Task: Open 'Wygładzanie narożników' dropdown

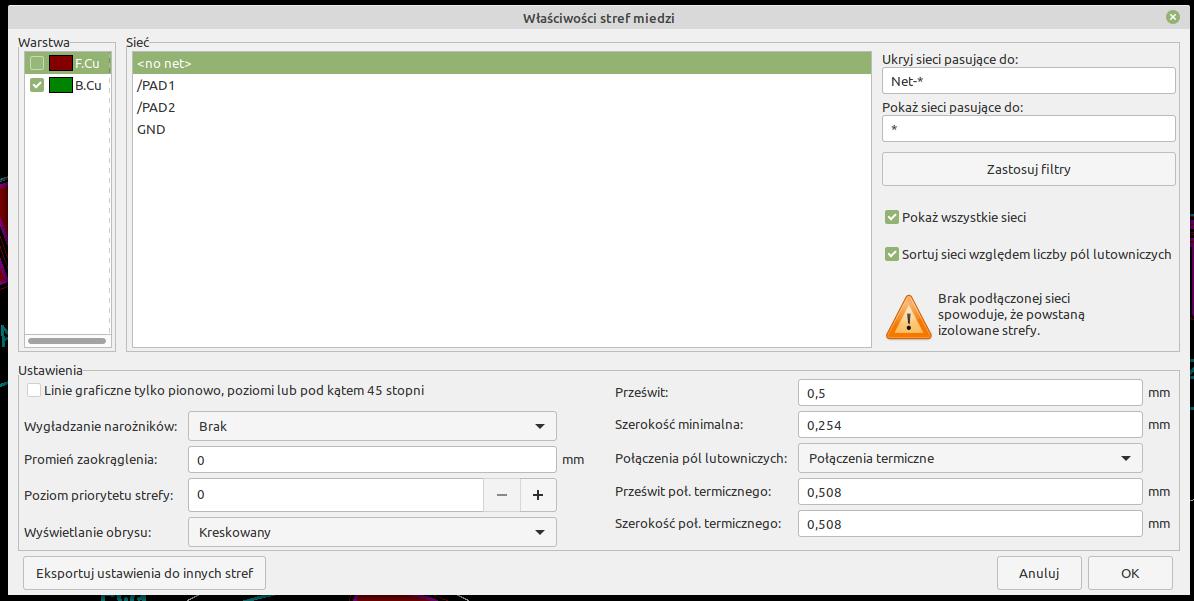Action: pos(372,426)
